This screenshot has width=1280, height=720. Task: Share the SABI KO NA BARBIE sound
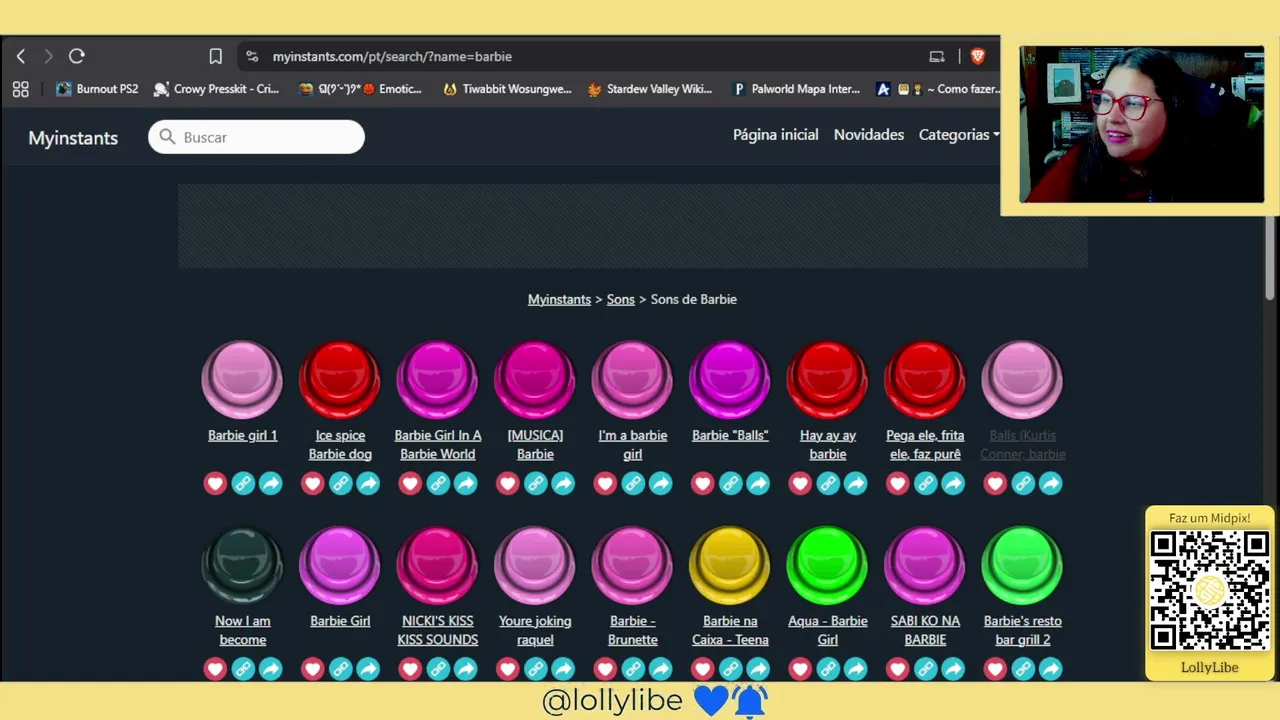click(953, 669)
